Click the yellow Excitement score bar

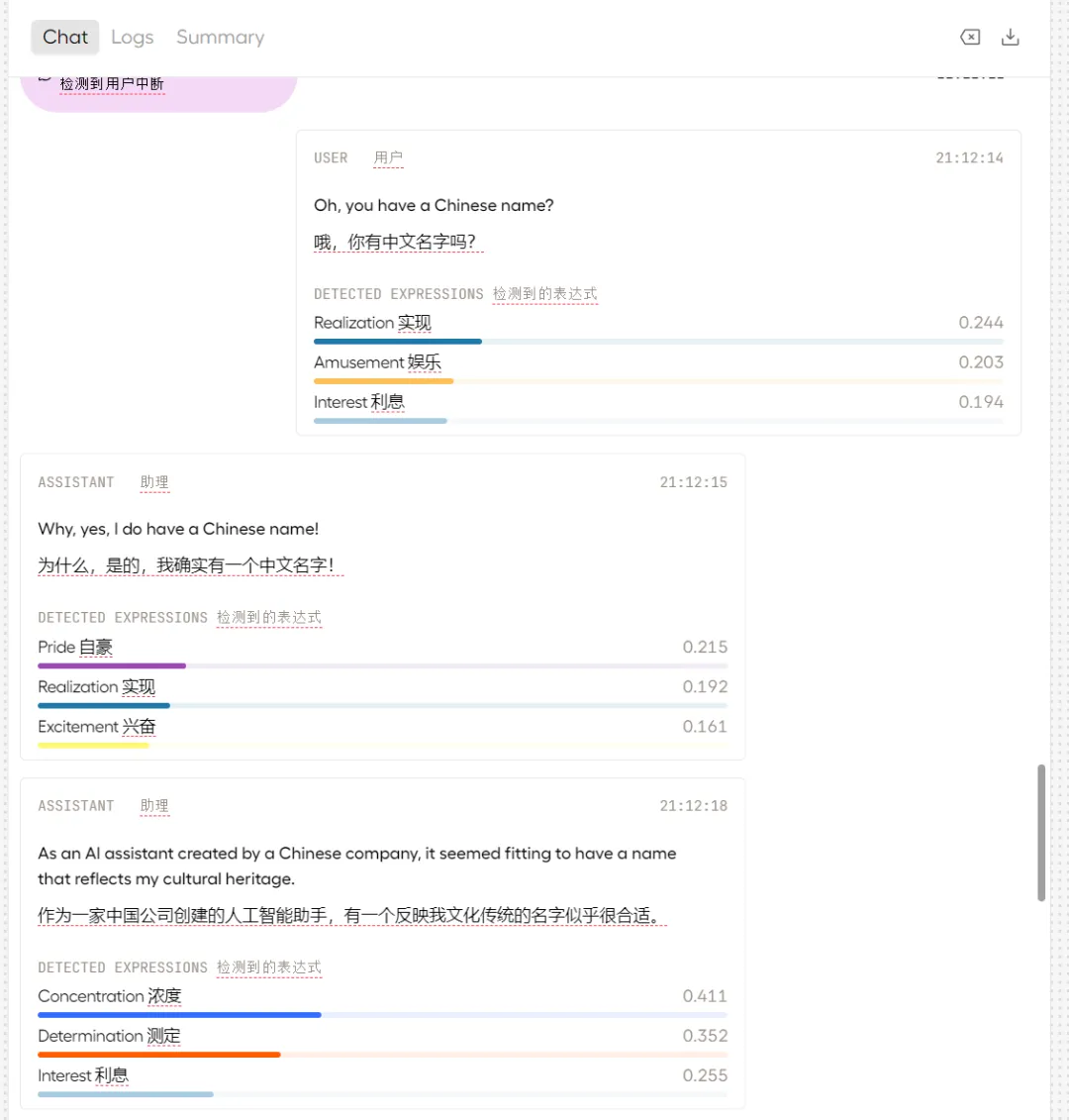click(93, 745)
